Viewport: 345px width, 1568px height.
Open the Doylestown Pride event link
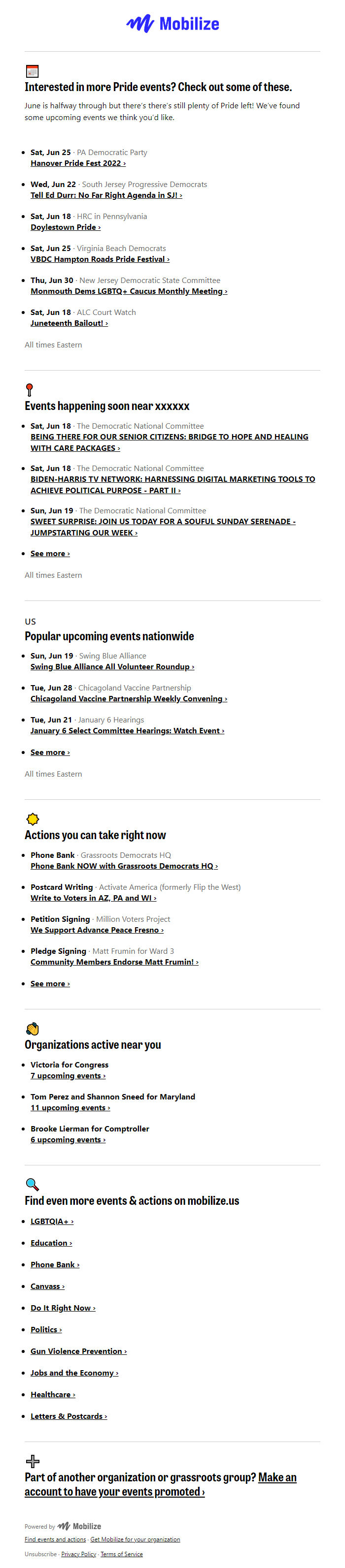pyautogui.click(x=65, y=227)
